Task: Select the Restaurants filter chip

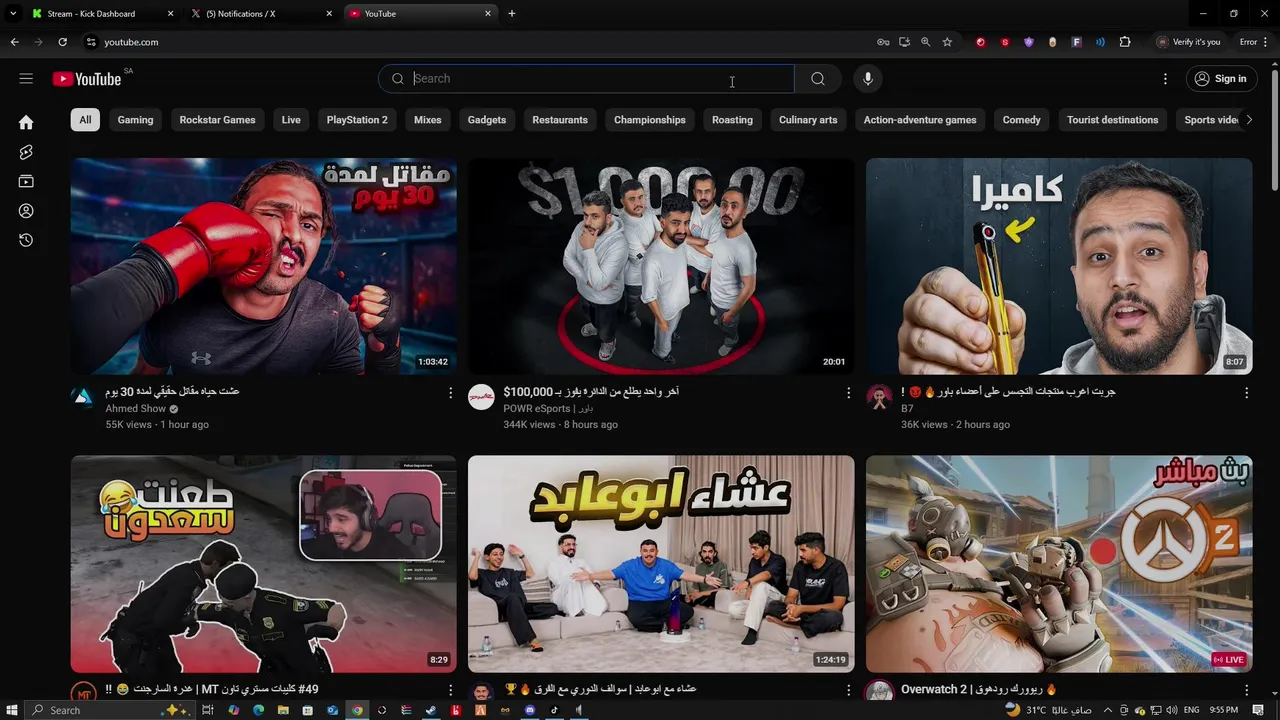Action: 560,120
